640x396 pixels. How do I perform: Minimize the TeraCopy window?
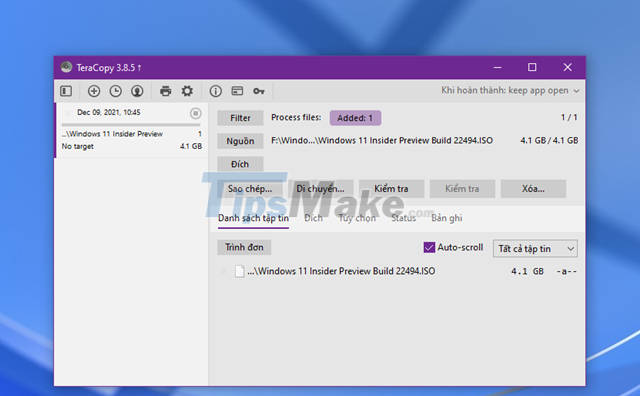(x=497, y=67)
